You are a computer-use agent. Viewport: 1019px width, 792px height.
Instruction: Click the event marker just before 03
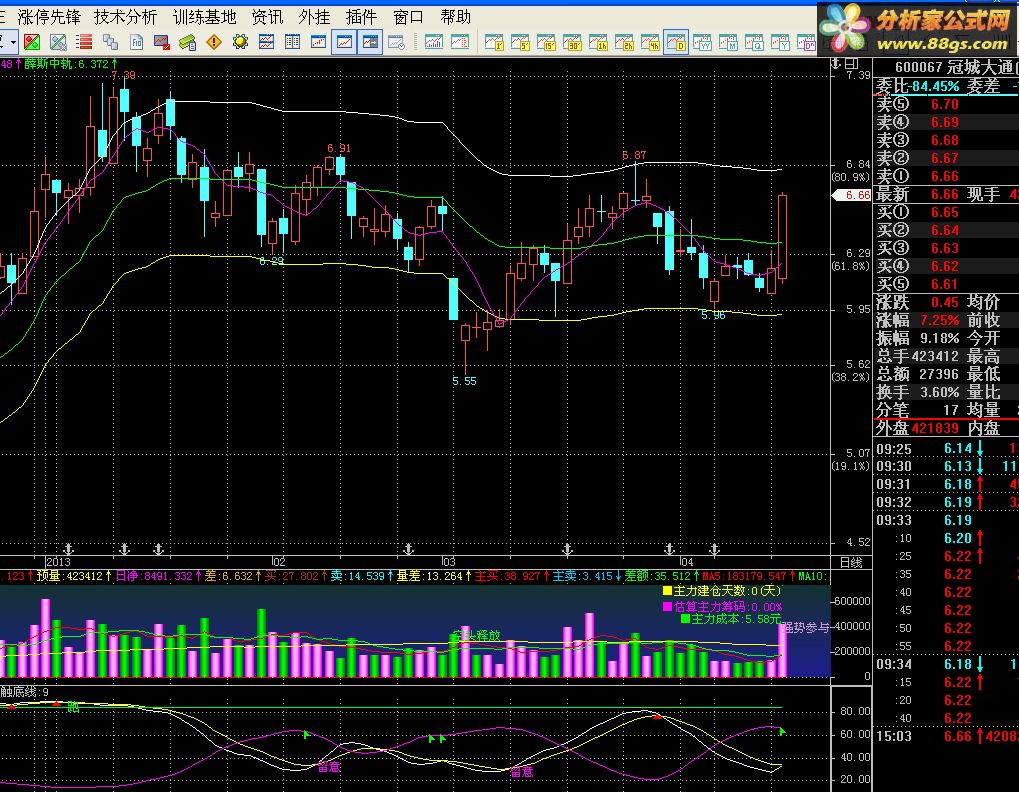click(x=408, y=550)
